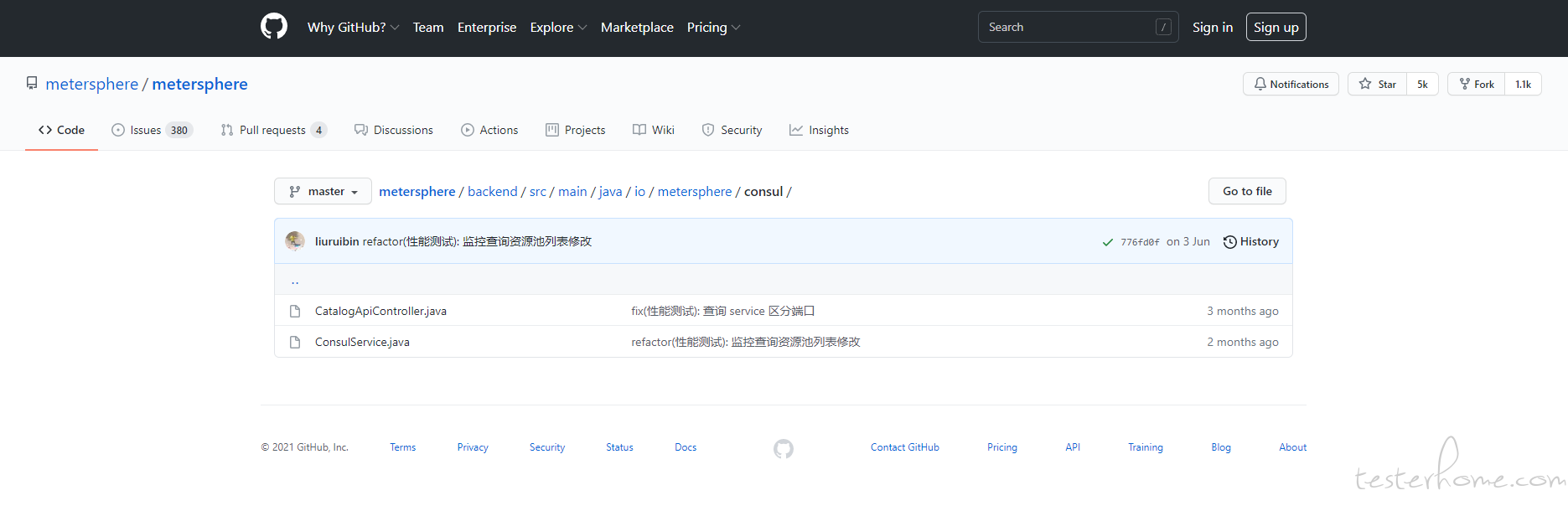Click the Go to file button
Screen dimensions: 1568x511
point(1247,191)
